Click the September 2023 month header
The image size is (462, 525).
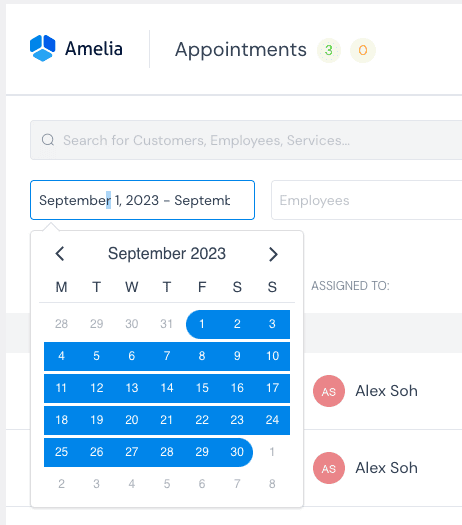[x=167, y=253]
